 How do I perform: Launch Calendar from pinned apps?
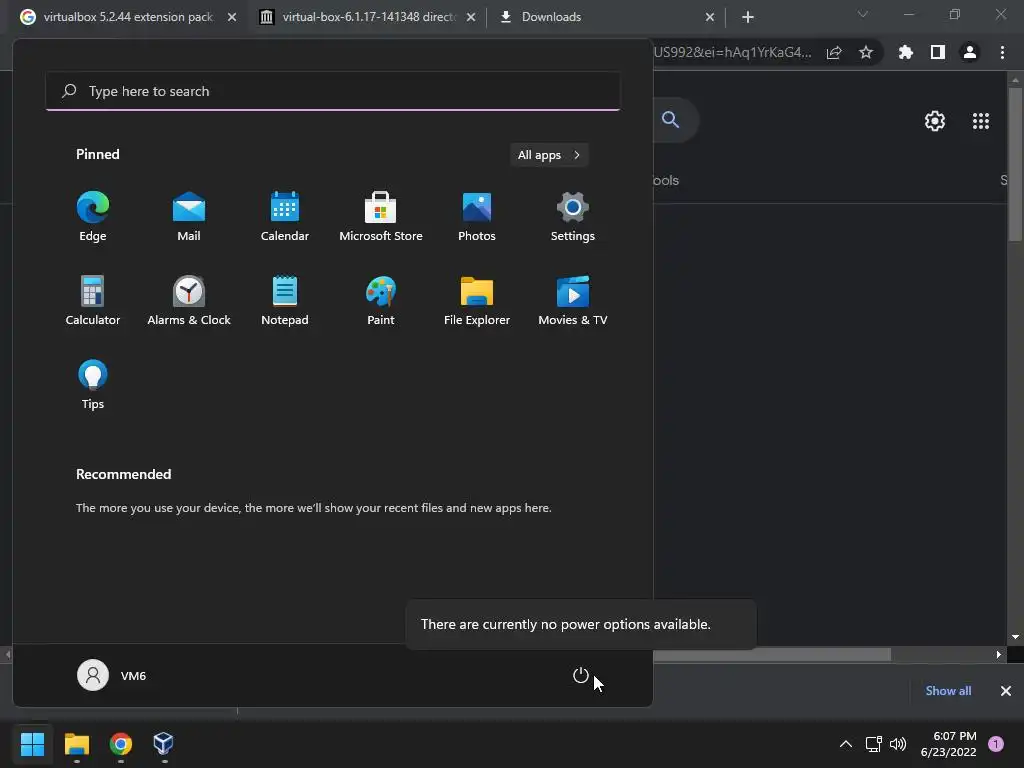coord(285,217)
